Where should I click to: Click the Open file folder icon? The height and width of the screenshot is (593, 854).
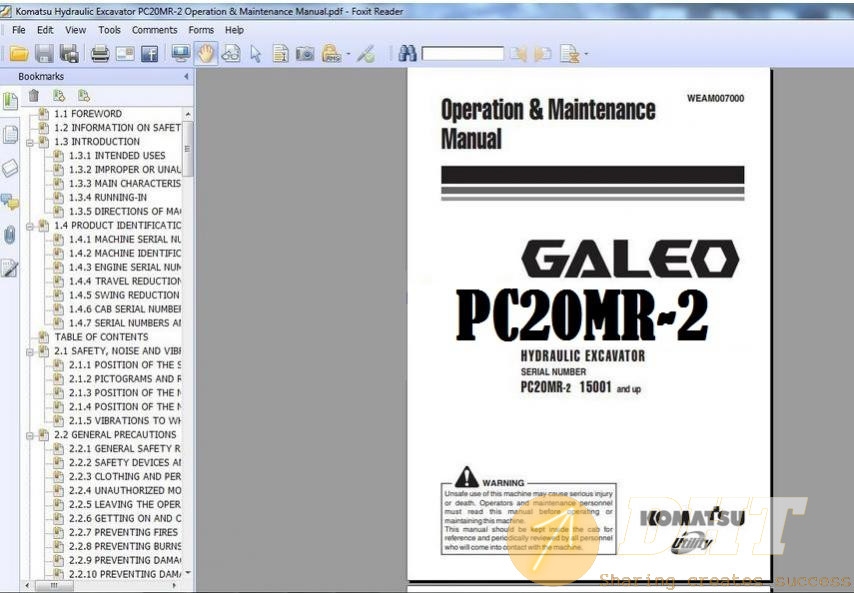click(x=19, y=53)
